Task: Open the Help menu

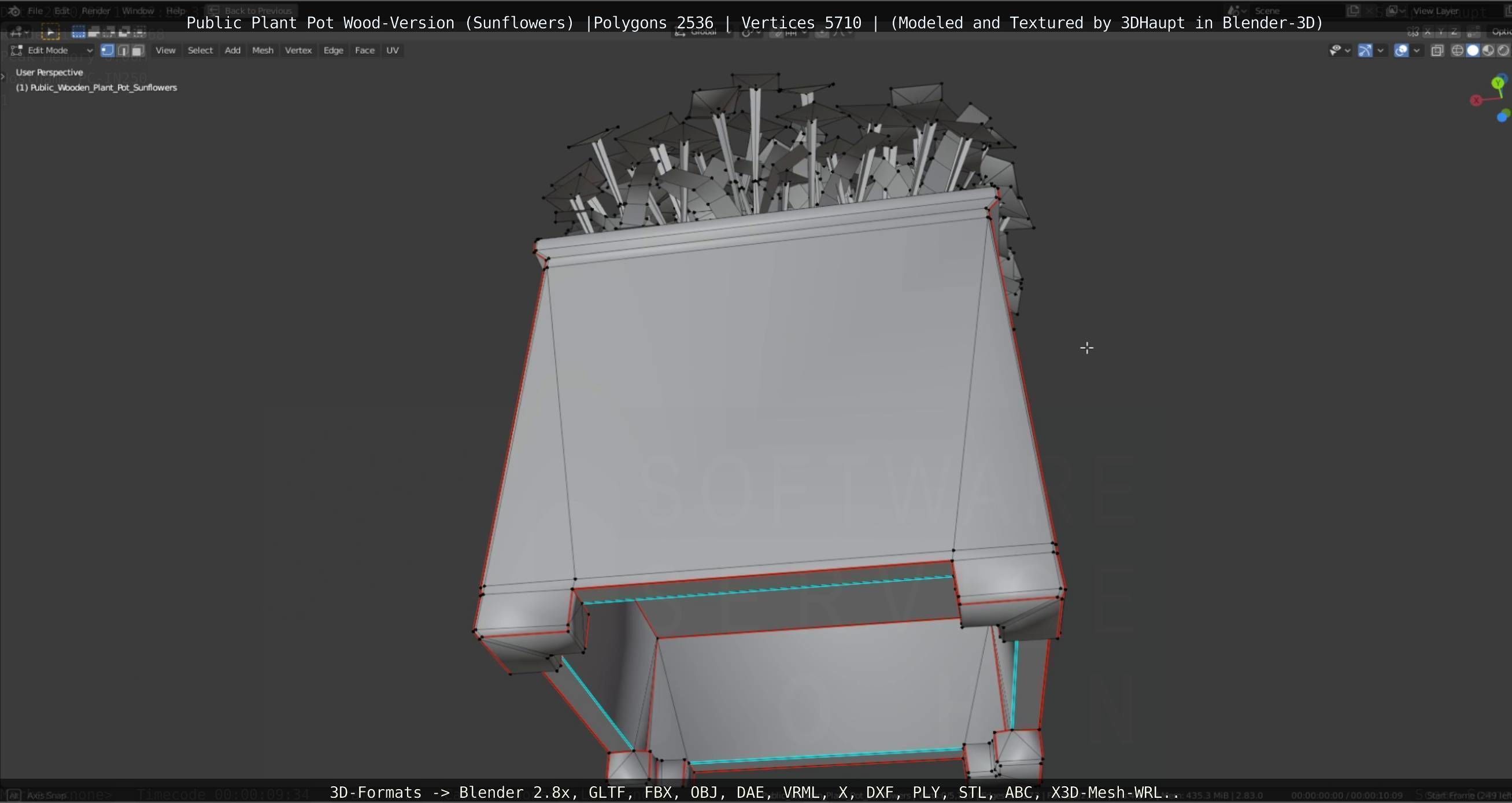Action: (175, 10)
